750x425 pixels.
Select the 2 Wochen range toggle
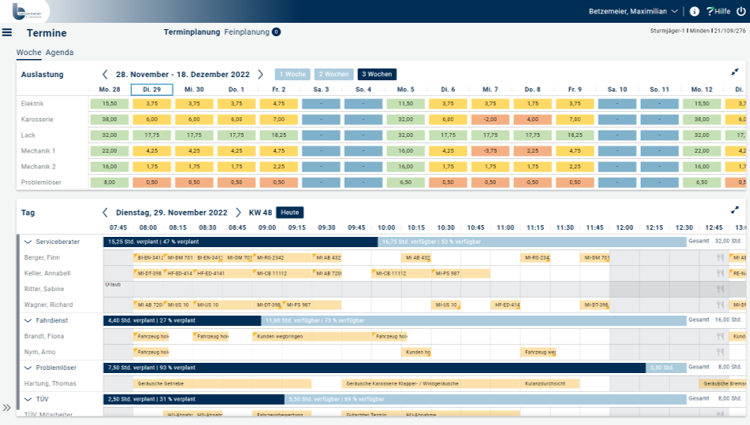pyautogui.click(x=334, y=74)
